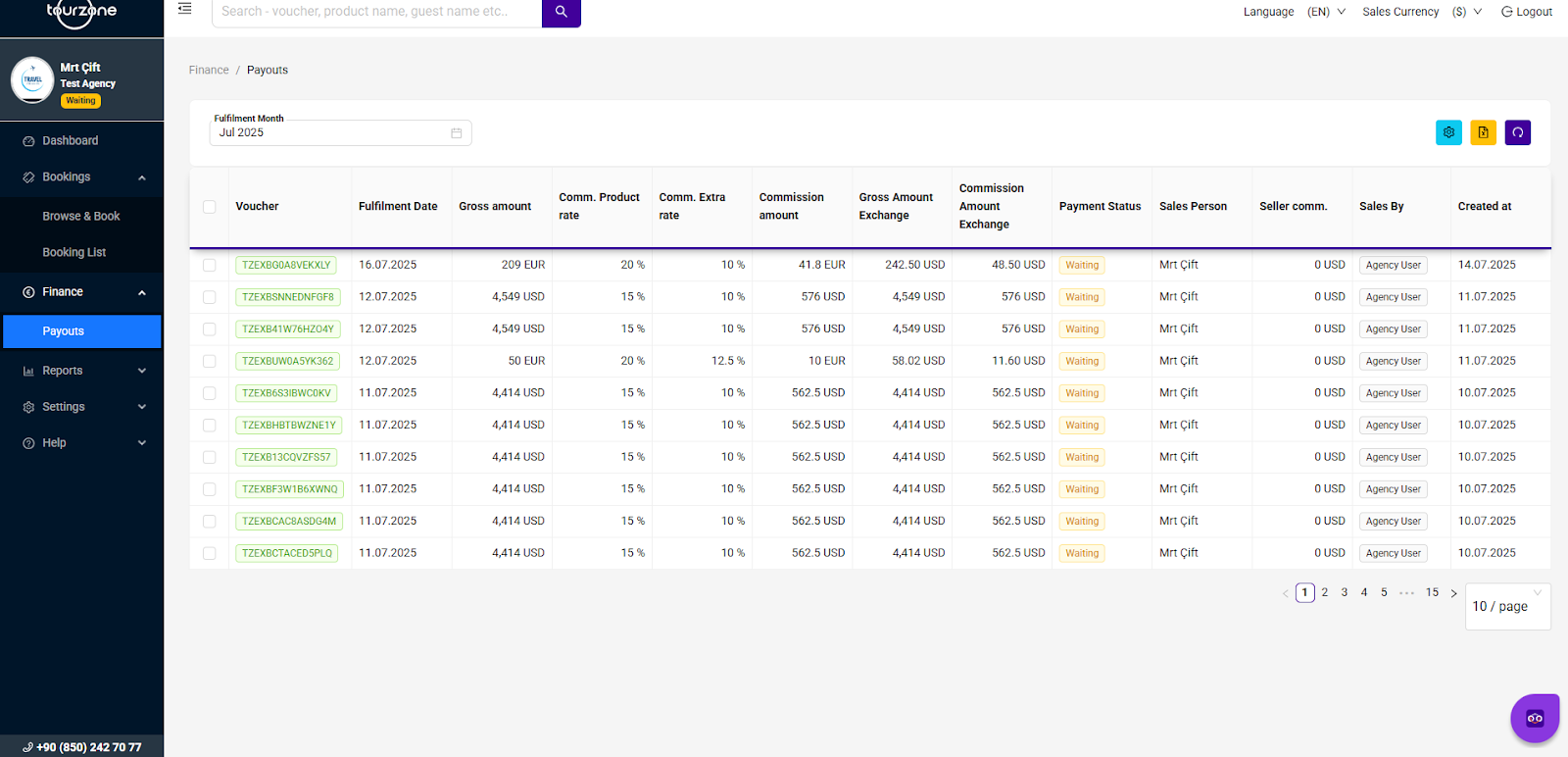1568x757 pixels.
Task: Go to next page arrow in pagination
Action: (x=1453, y=593)
